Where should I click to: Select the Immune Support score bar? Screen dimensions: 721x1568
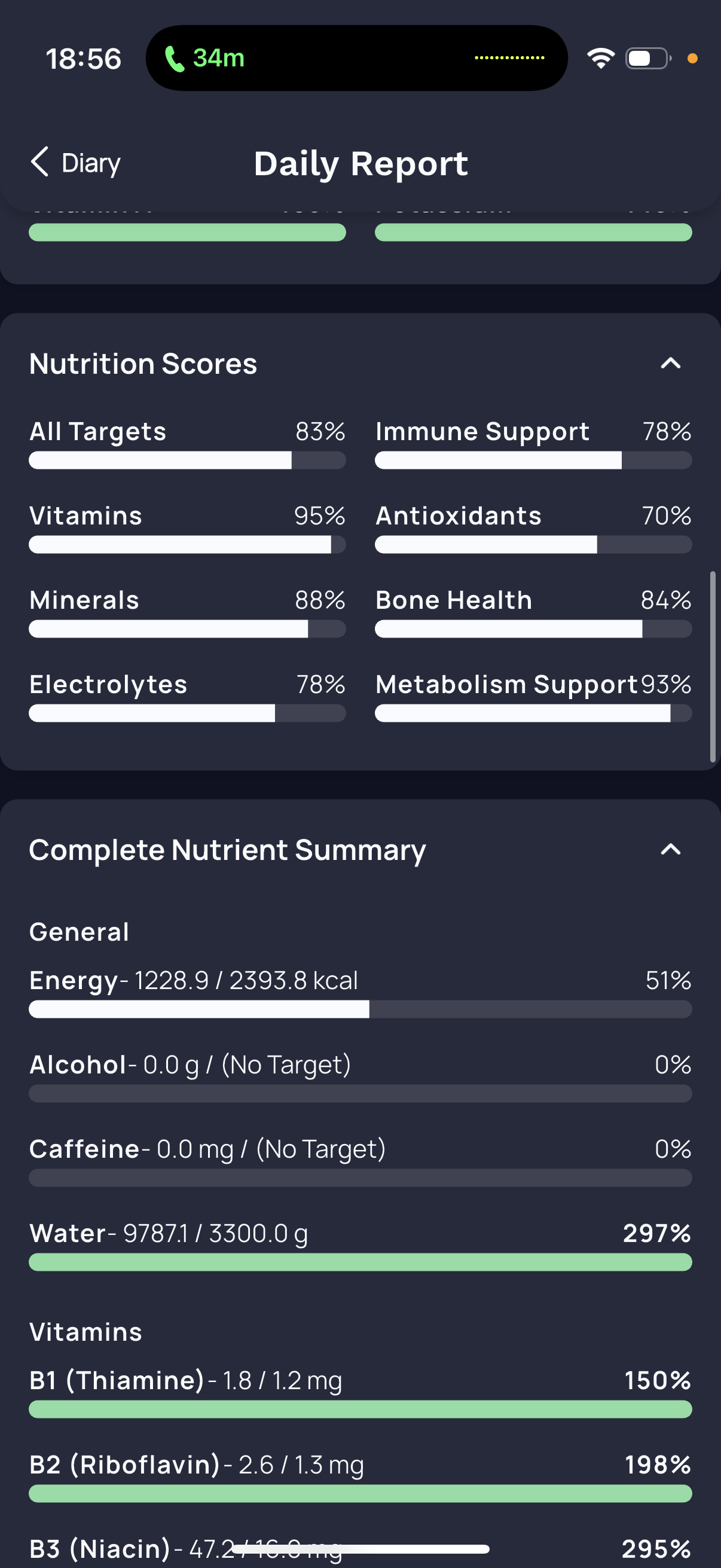pos(533,460)
